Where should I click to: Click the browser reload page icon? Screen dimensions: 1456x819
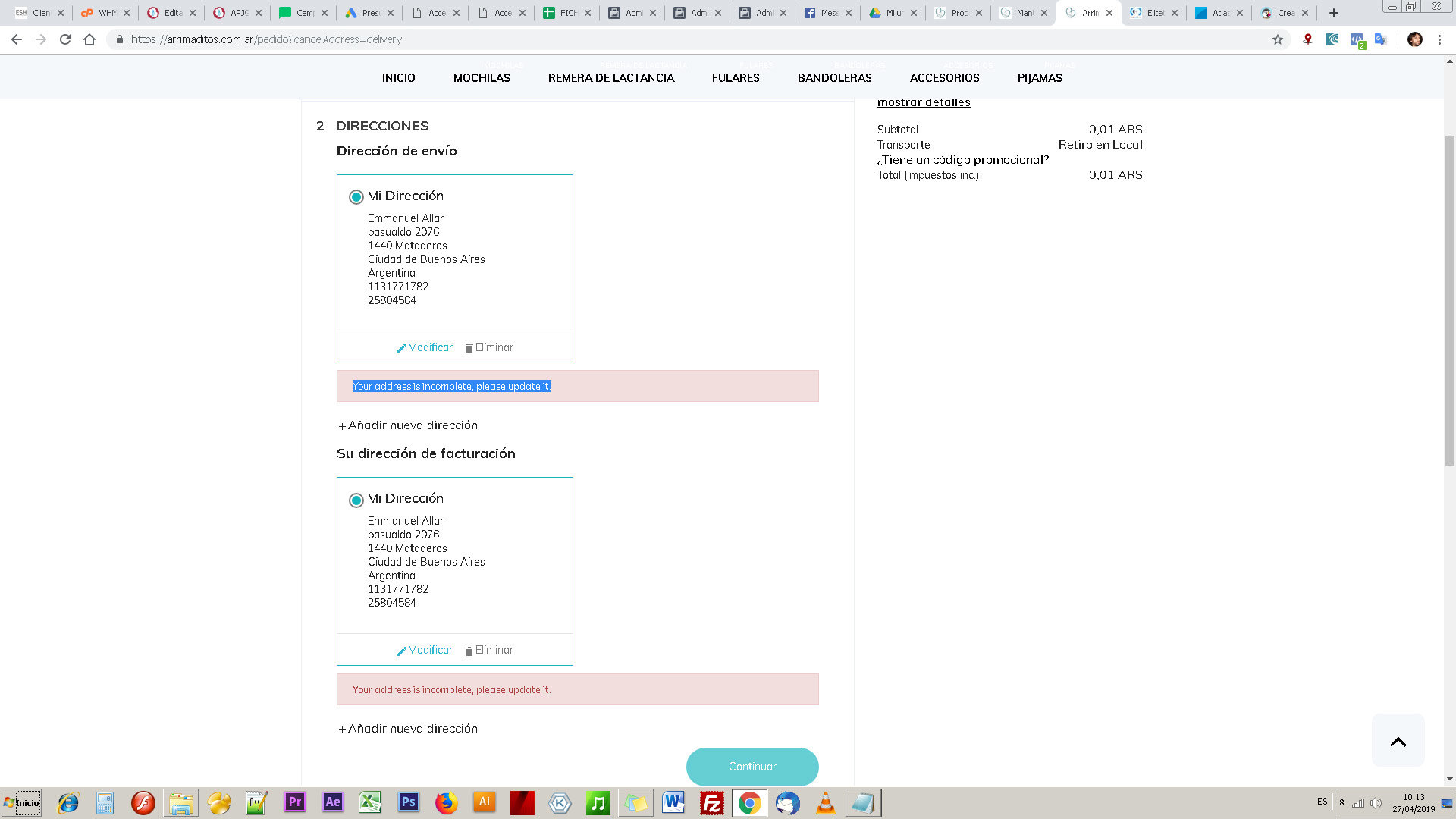pos(65,39)
